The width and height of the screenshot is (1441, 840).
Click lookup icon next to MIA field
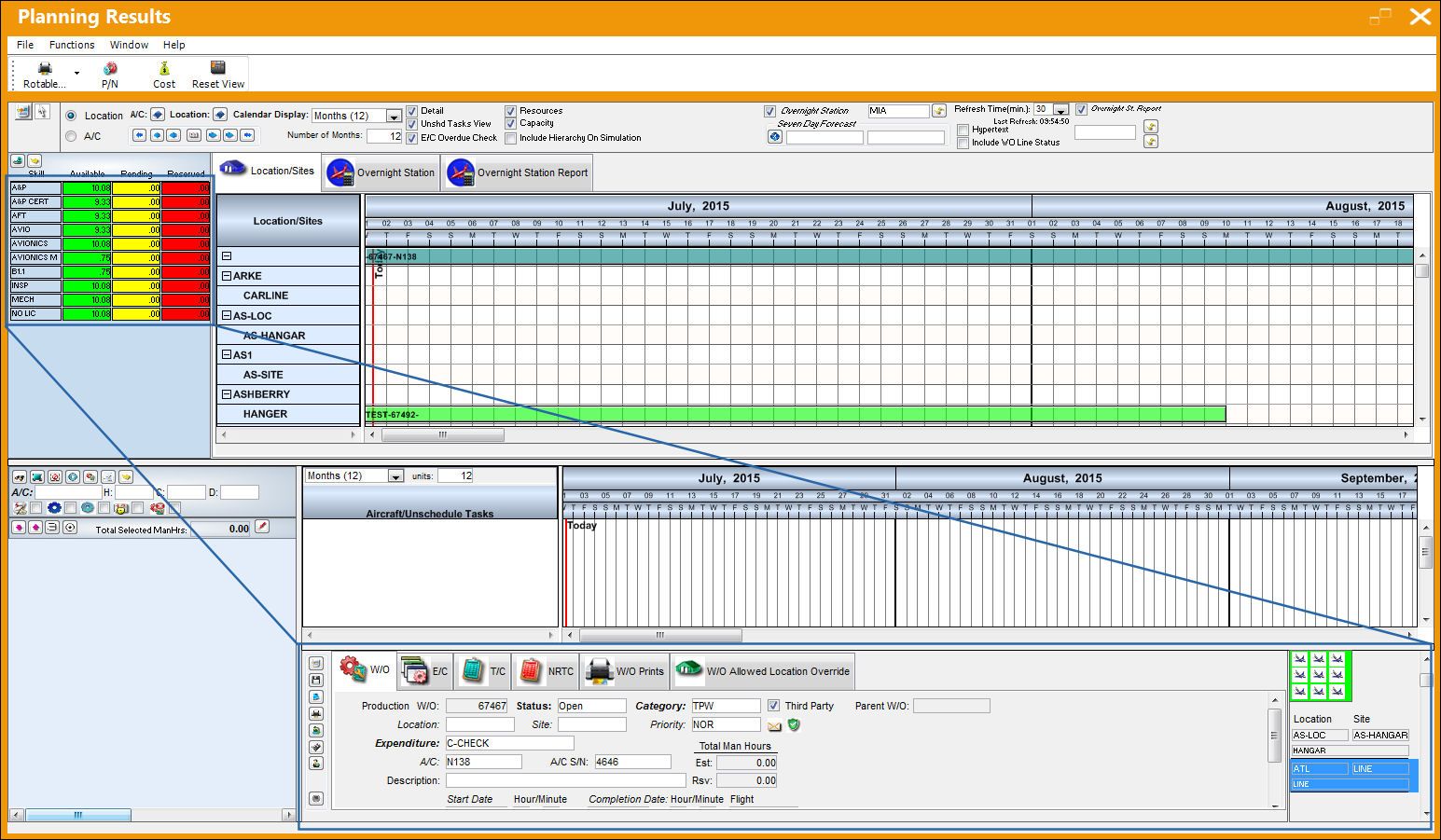[x=939, y=111]
